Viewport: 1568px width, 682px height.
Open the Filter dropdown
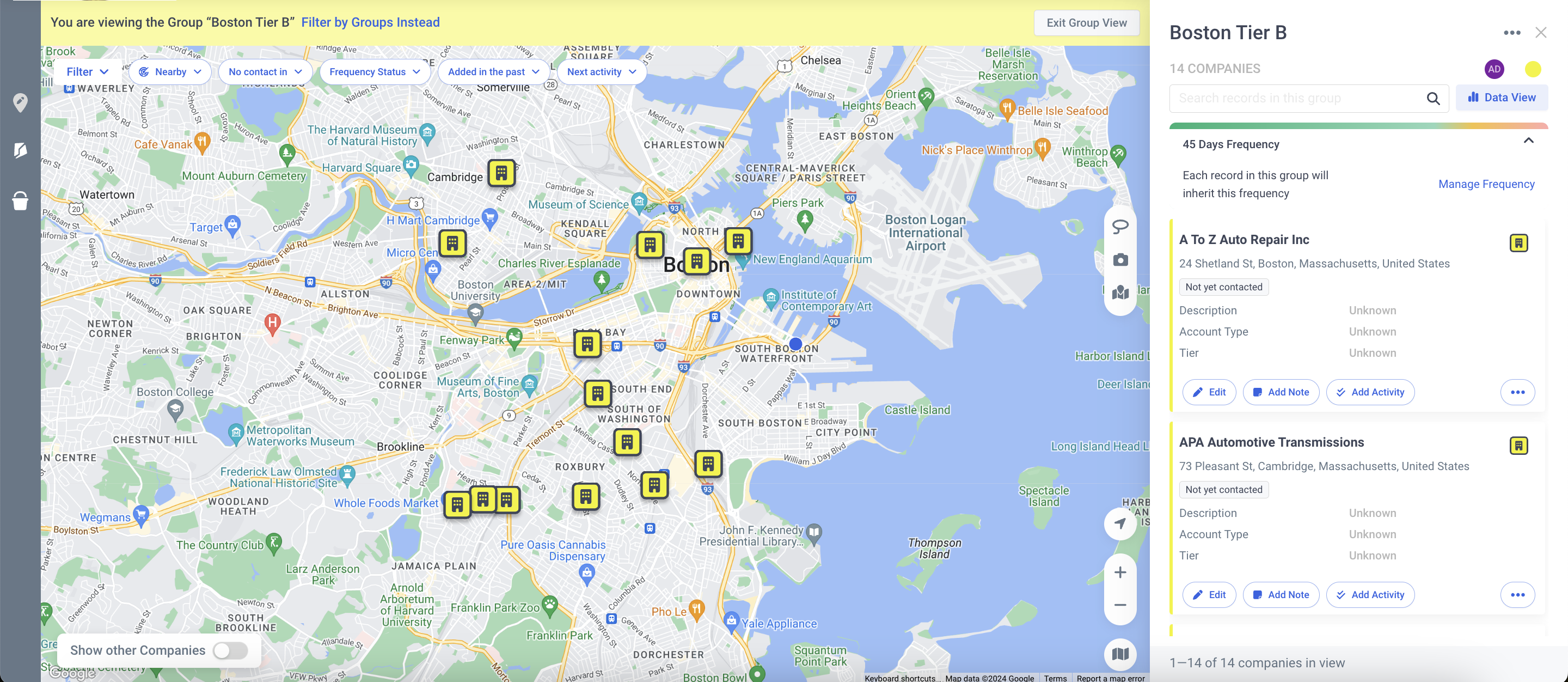point(88,72)
